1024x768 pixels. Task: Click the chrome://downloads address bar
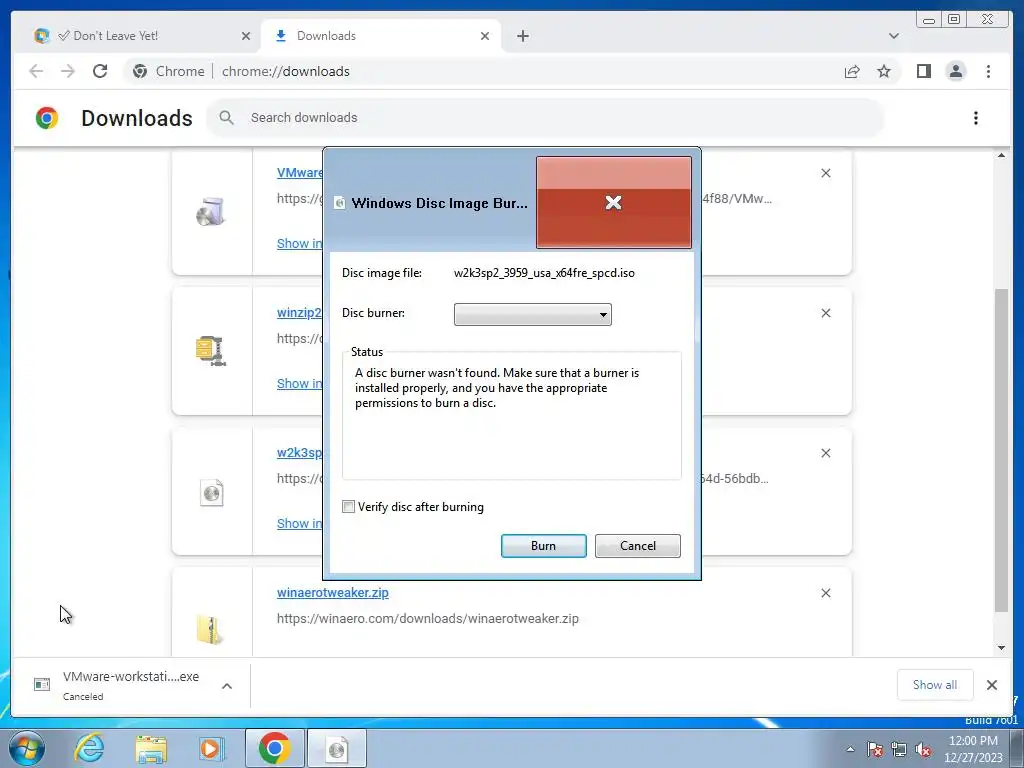pyautogui.click(x=285, y=71)
